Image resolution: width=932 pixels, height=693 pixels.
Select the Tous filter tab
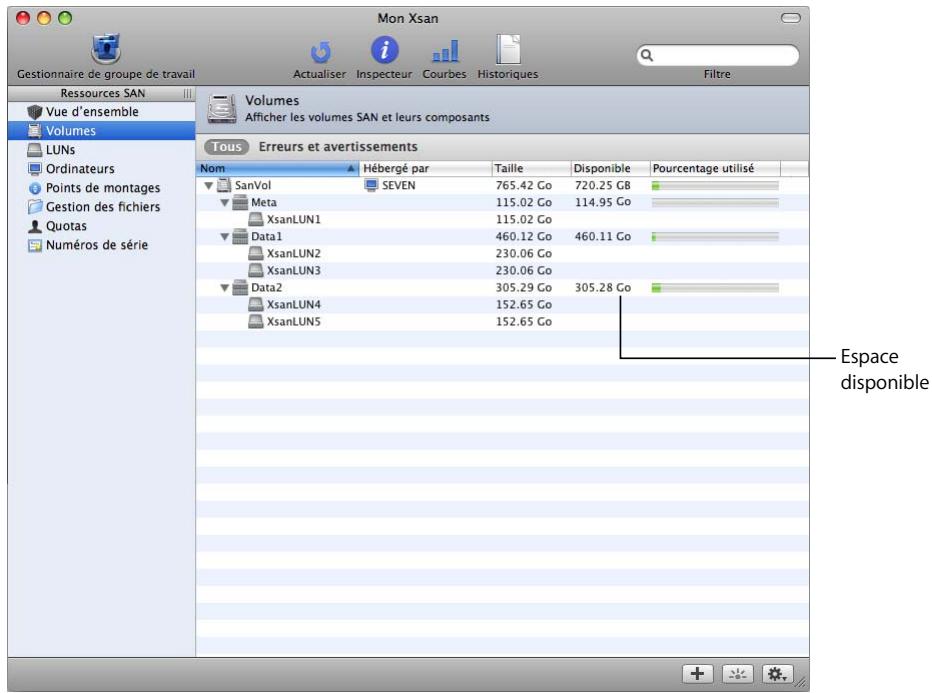[x=226, y=147]
